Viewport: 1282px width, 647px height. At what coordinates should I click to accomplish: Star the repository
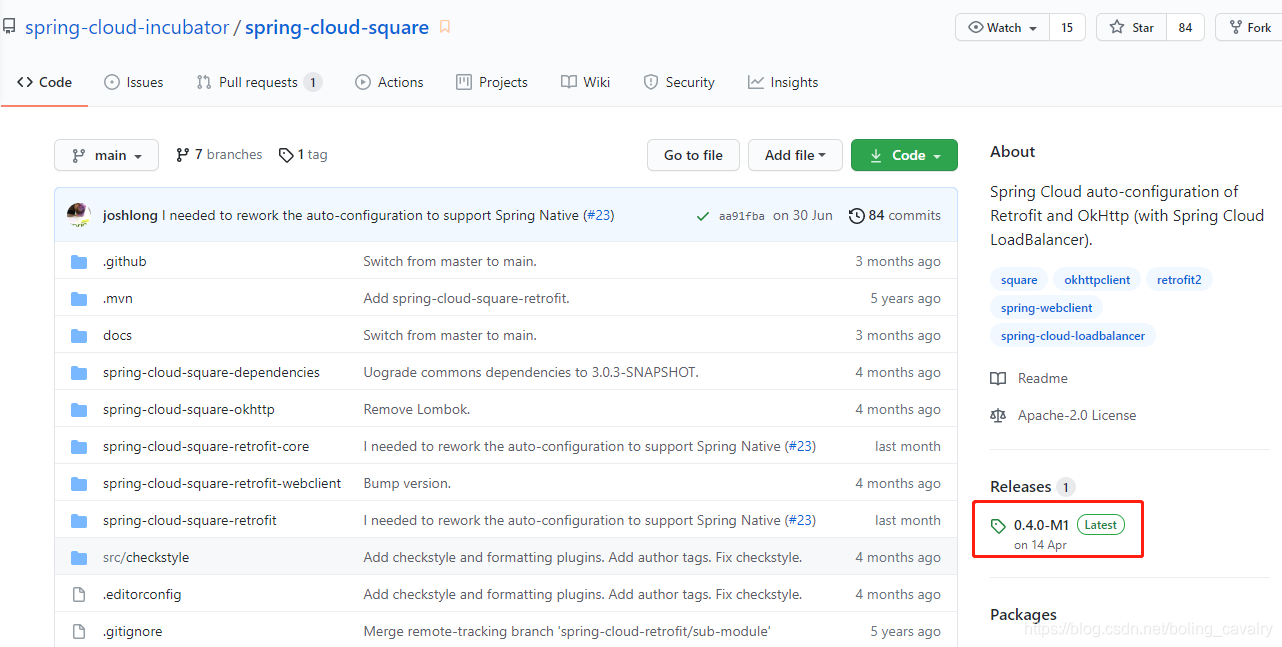tap(1131, 28)
